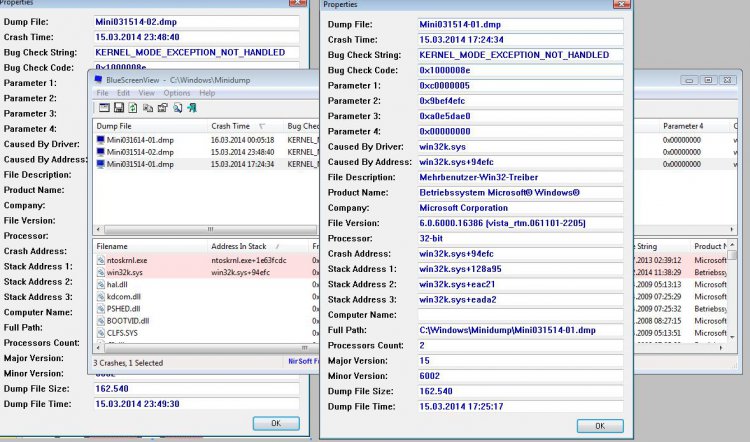
Task: Click the file icon next to BOOTVID.dll
Action: [100, 320]
